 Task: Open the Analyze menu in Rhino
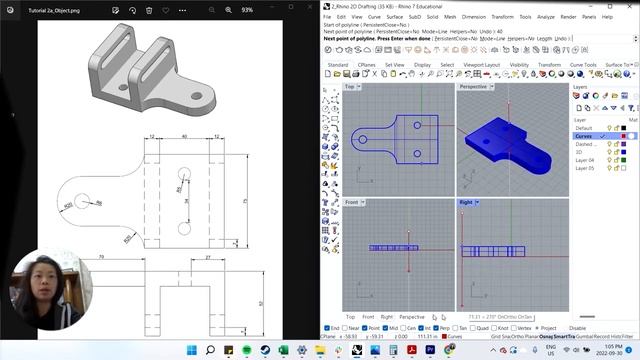click(546, 17)
